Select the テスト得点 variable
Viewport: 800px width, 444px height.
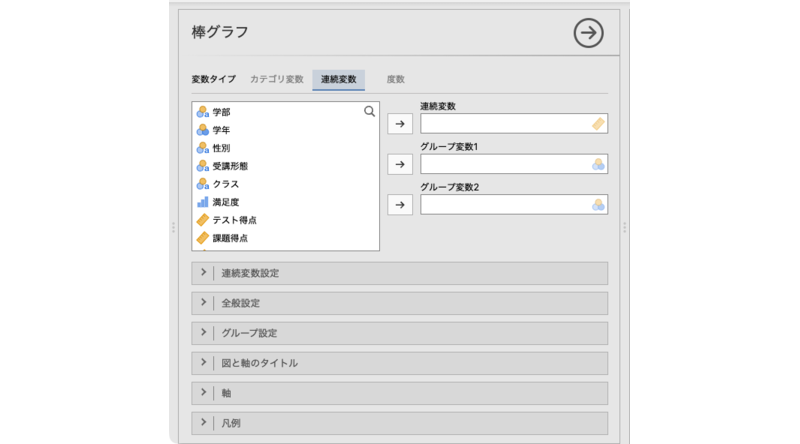[x=235, y=220]
